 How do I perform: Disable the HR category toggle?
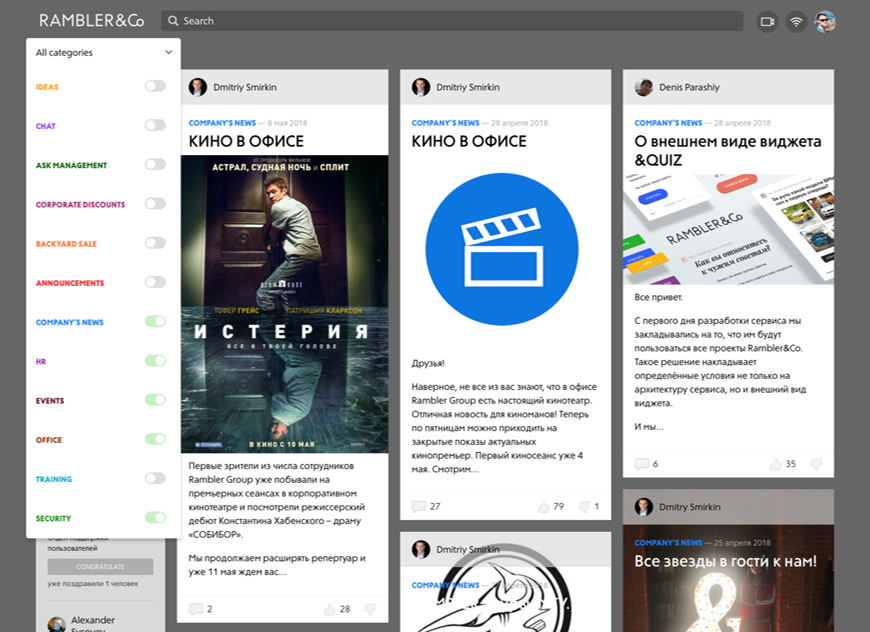coord(155,361)
